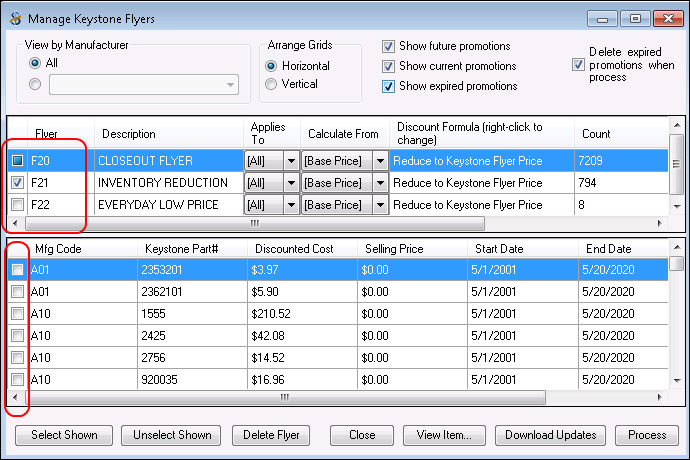Open Applies To dropdown for F22 row

(x=291, y=205)
